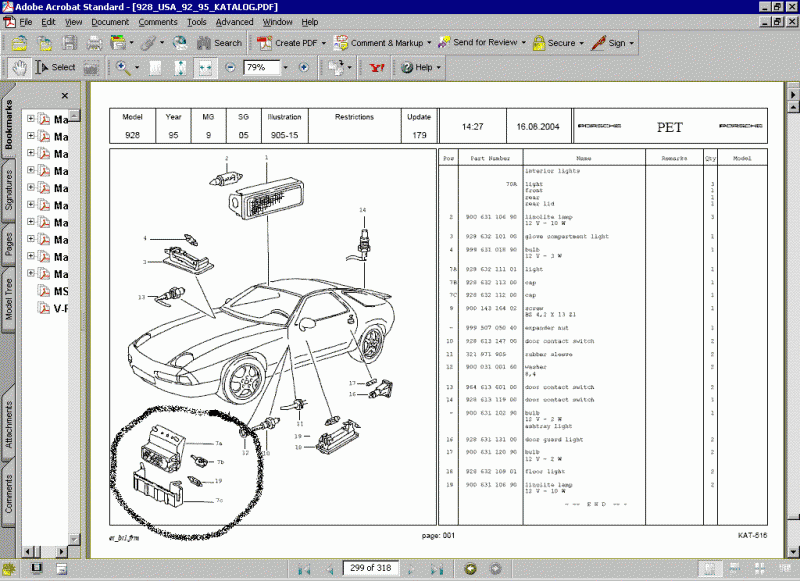The height and width of the screenshot is (581, 800).
Task: Click the Previous View button
Action: pyautogui.click(x=470, y=568)
